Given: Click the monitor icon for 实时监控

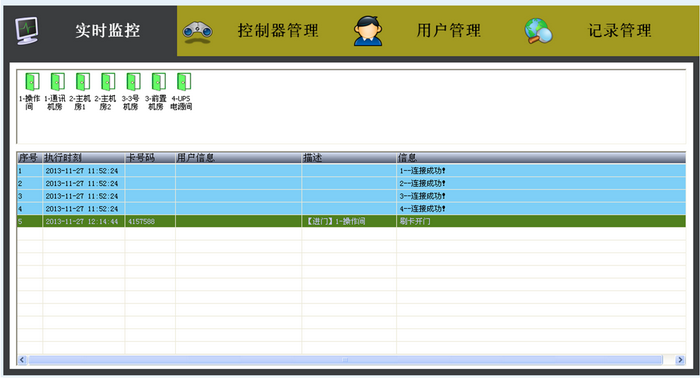Looking at the screenshot, I should coord(27,30).
